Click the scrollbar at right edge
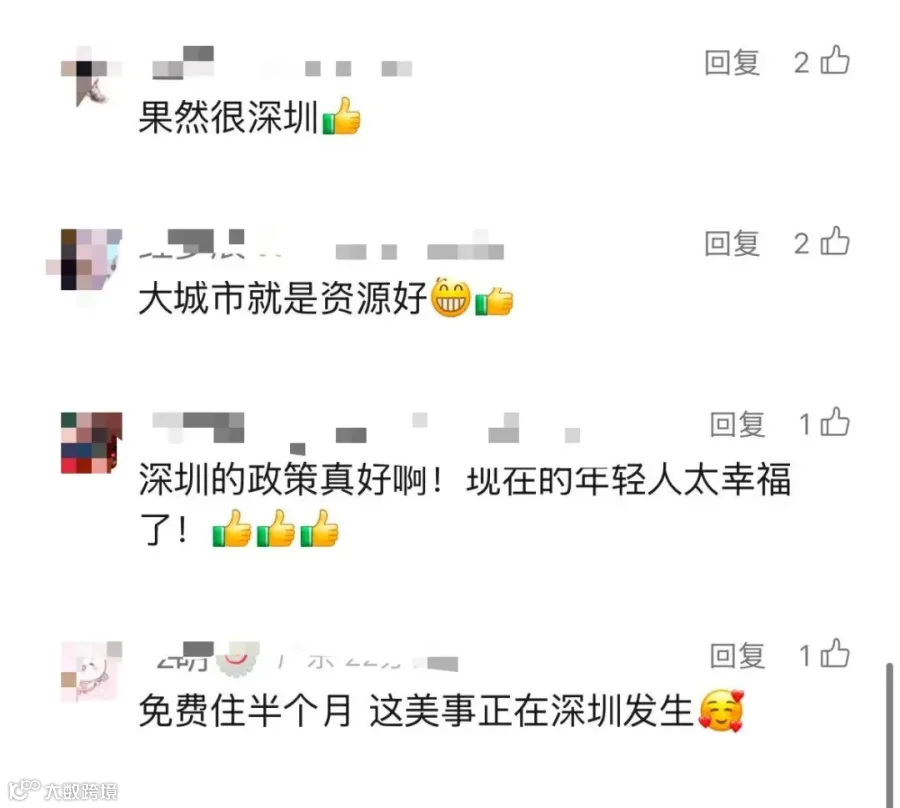The height and width of the screenshot is (808, 900). (x=889, y=735)
